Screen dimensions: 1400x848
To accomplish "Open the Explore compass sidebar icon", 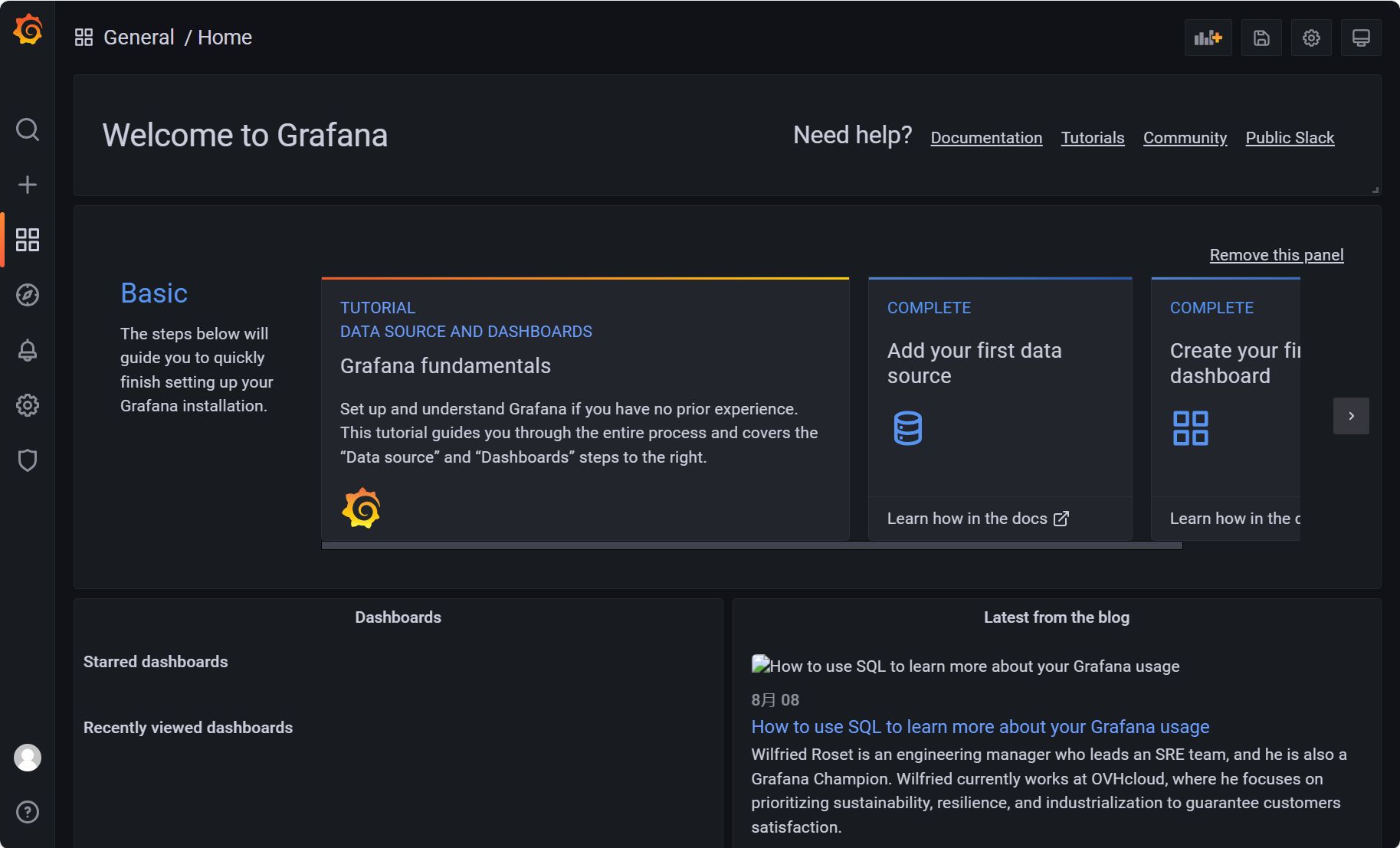I will point(28,295).
